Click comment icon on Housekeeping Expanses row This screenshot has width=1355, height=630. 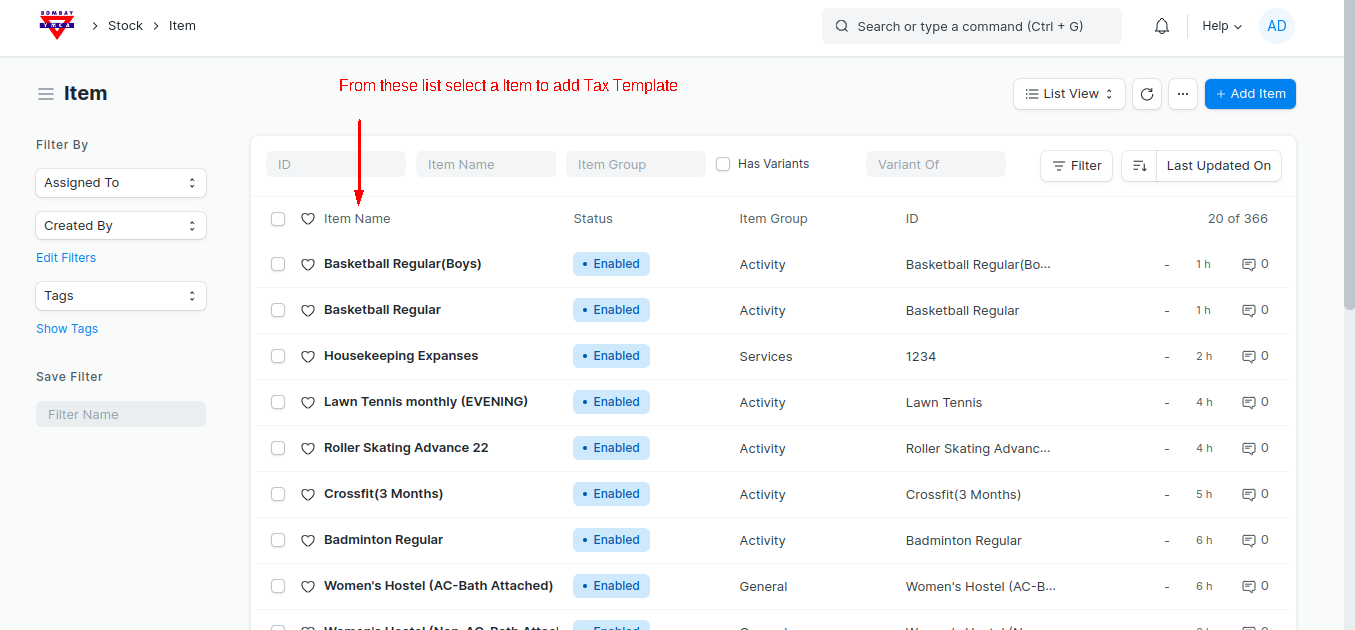click(1248, 357)
